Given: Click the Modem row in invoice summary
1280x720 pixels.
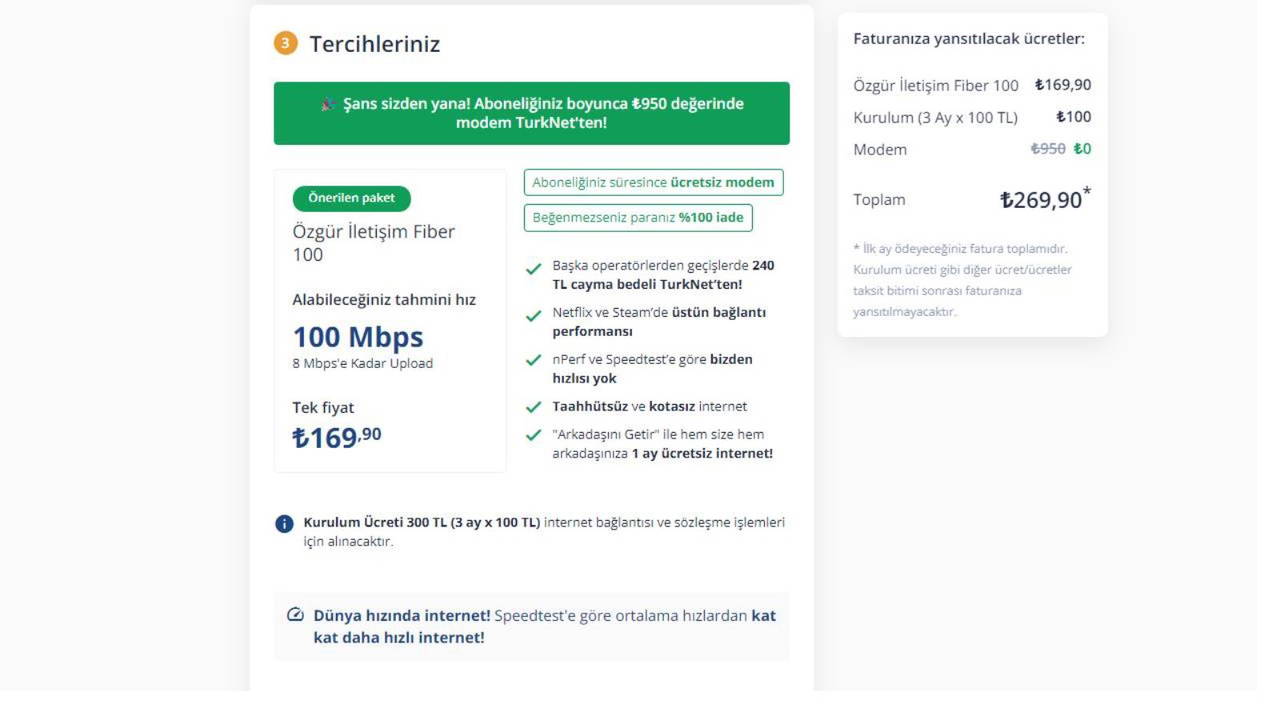Looking at the screenshot, I should point(971,149).
